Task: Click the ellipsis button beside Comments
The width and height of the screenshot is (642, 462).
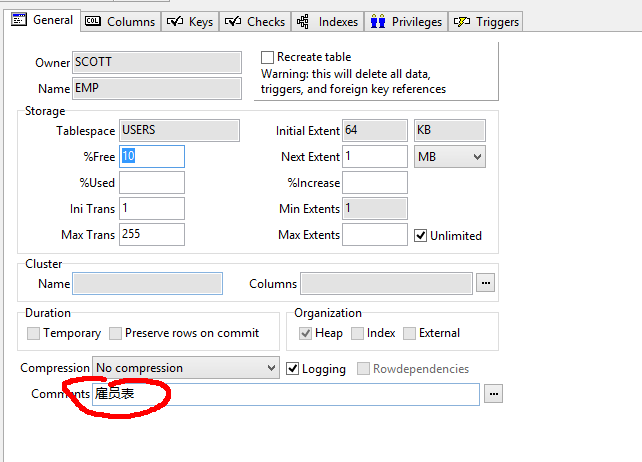Action: point(493,395)
